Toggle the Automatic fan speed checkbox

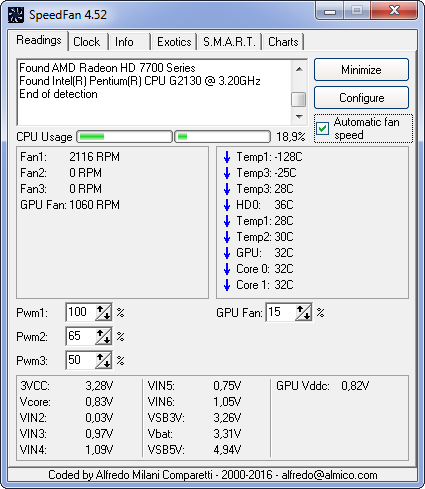click(x=323, y=128)
